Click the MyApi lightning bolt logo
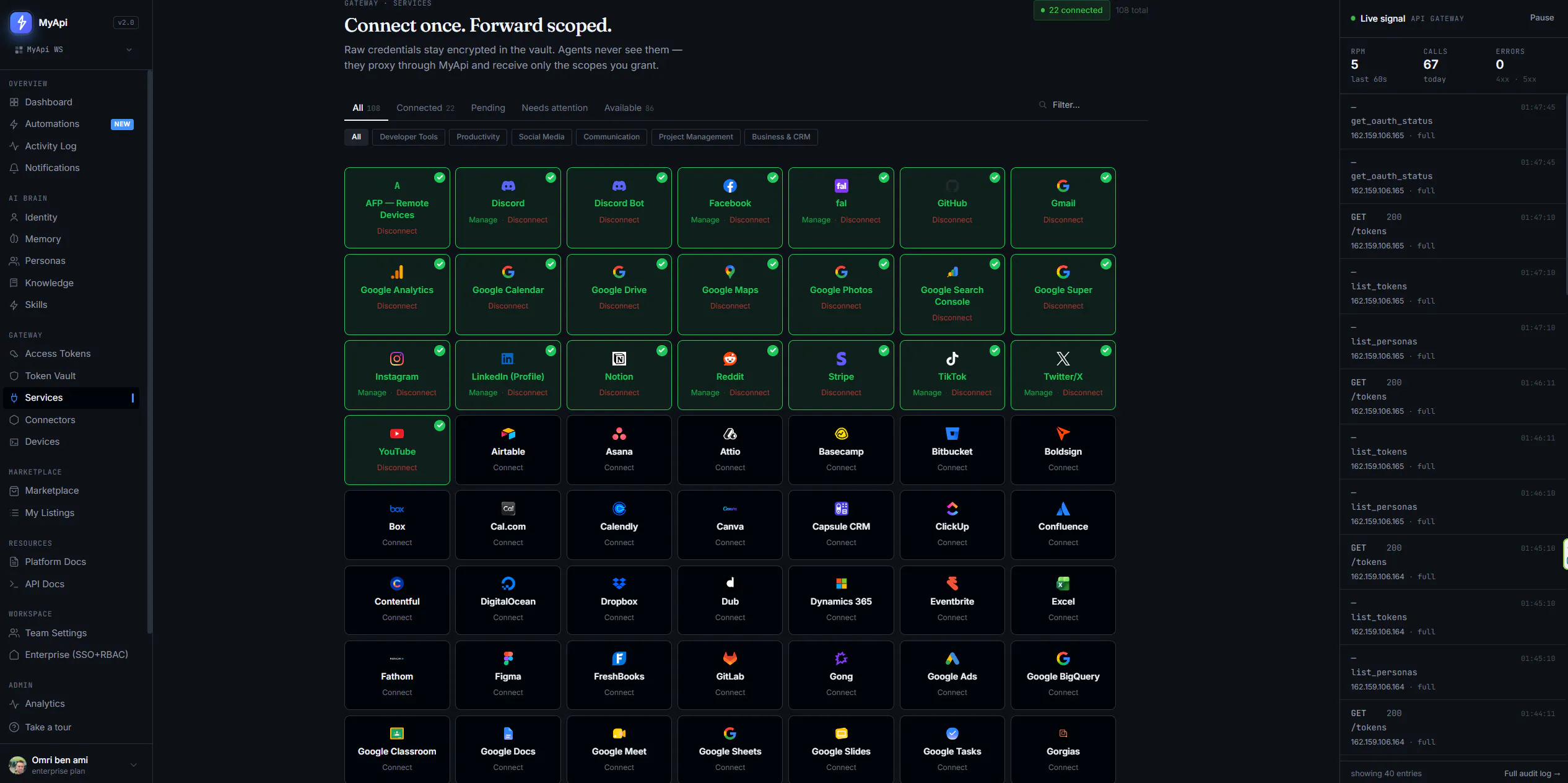The height and width of the screenshot is (783, 1568). tap(21, 23)
